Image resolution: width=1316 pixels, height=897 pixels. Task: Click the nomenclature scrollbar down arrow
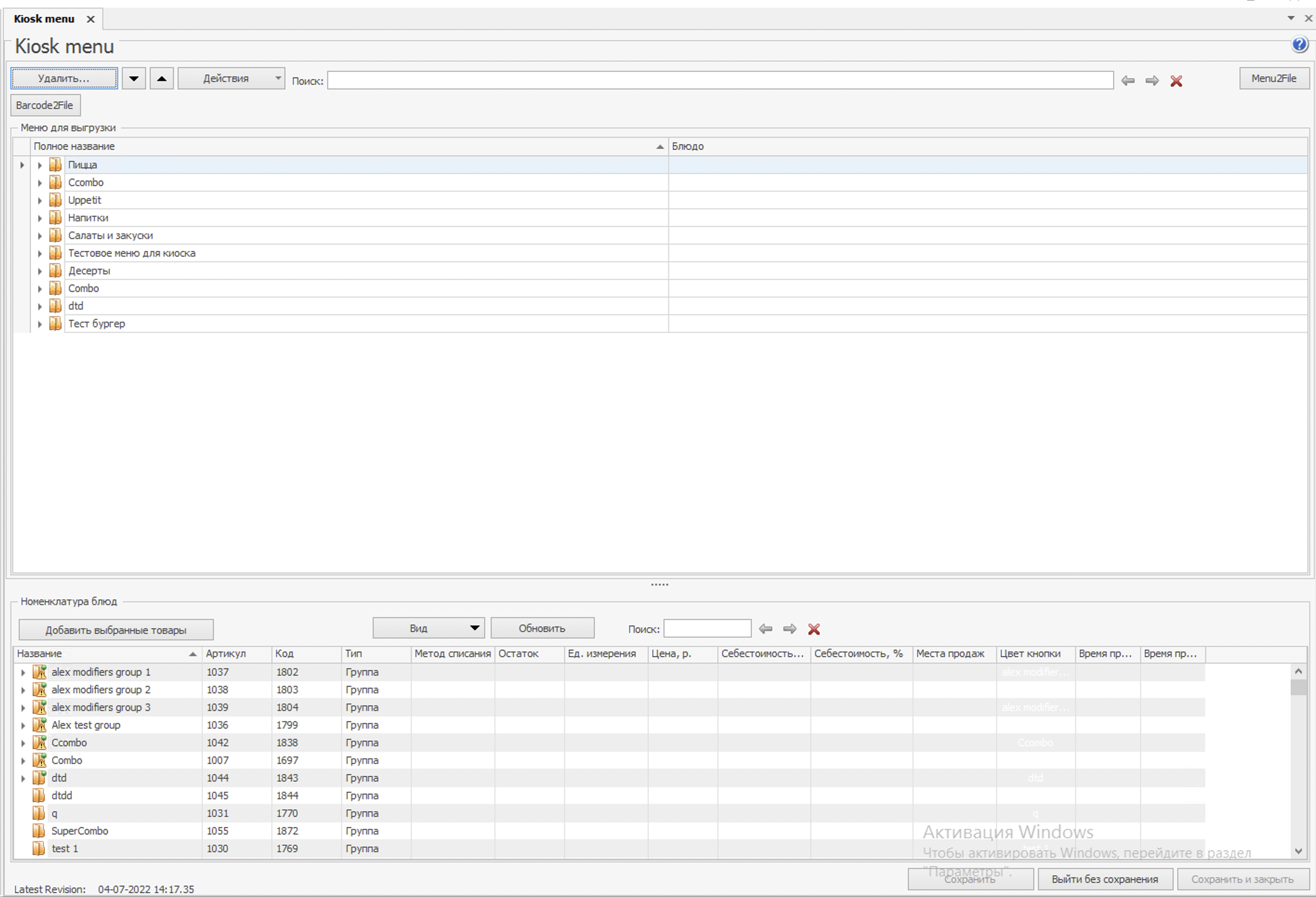(1298, 851)
